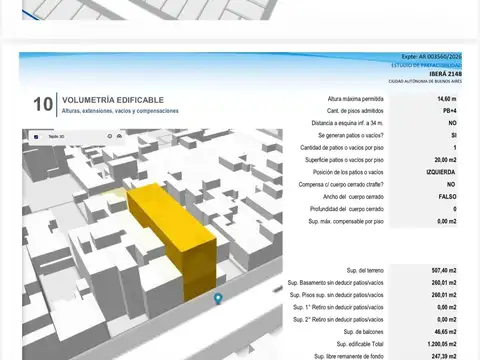Click the 'Tejido 3D' label text
The image size is (480, 360).
56,137
